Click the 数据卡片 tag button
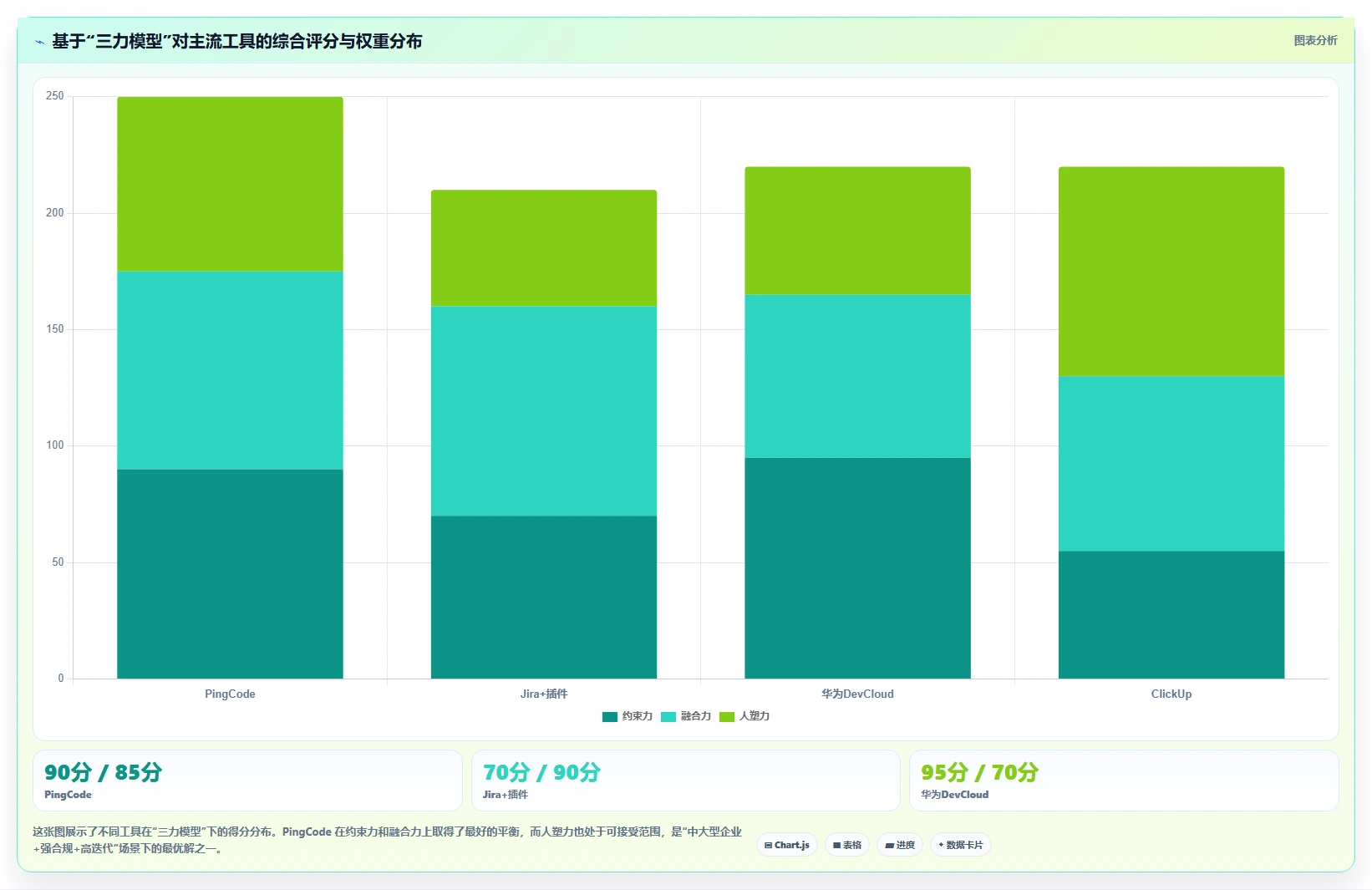 click(x=961, y=845)
